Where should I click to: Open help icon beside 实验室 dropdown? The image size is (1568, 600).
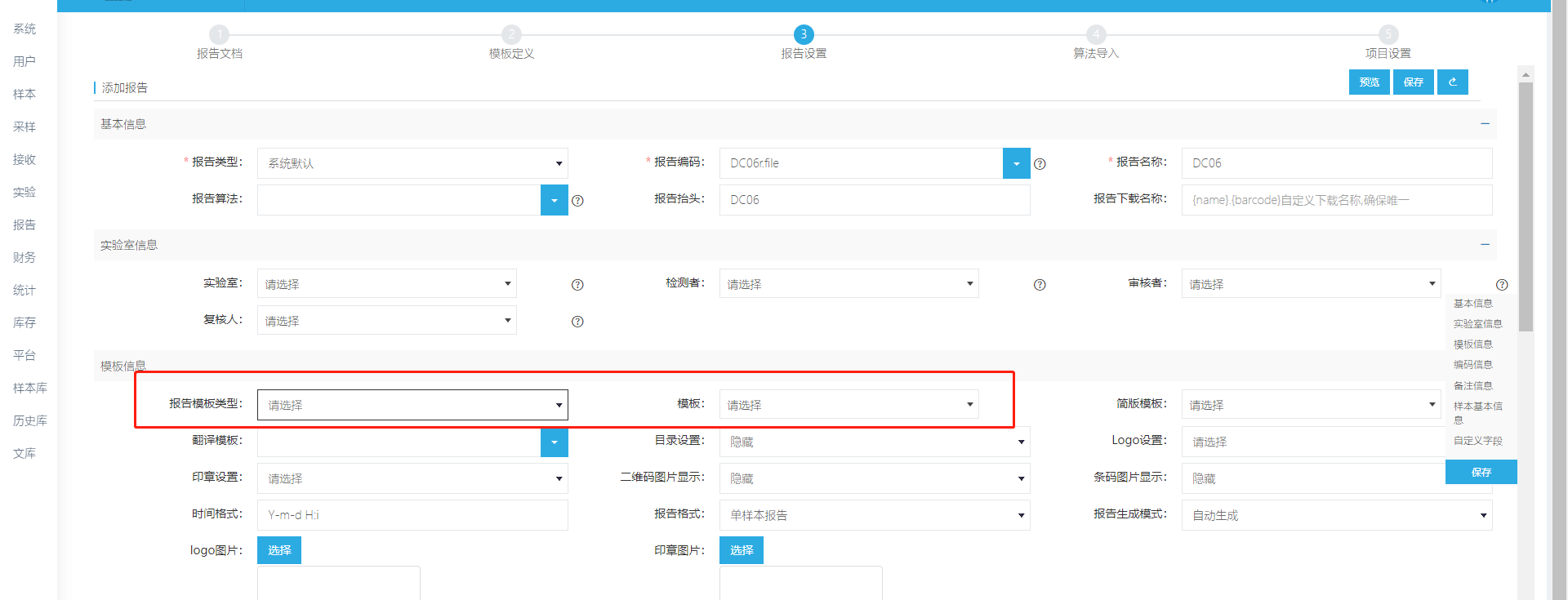577,285
